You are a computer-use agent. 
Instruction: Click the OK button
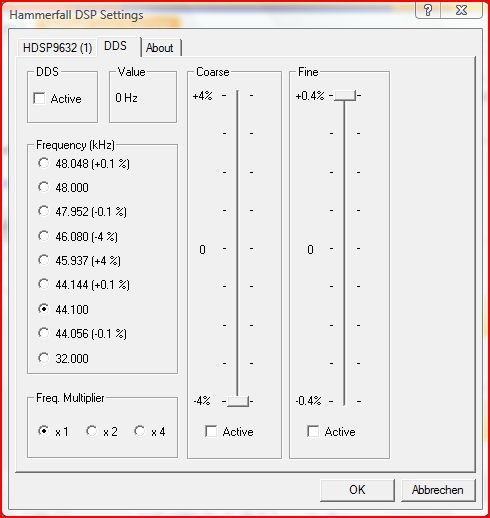(x=357, y=490)
